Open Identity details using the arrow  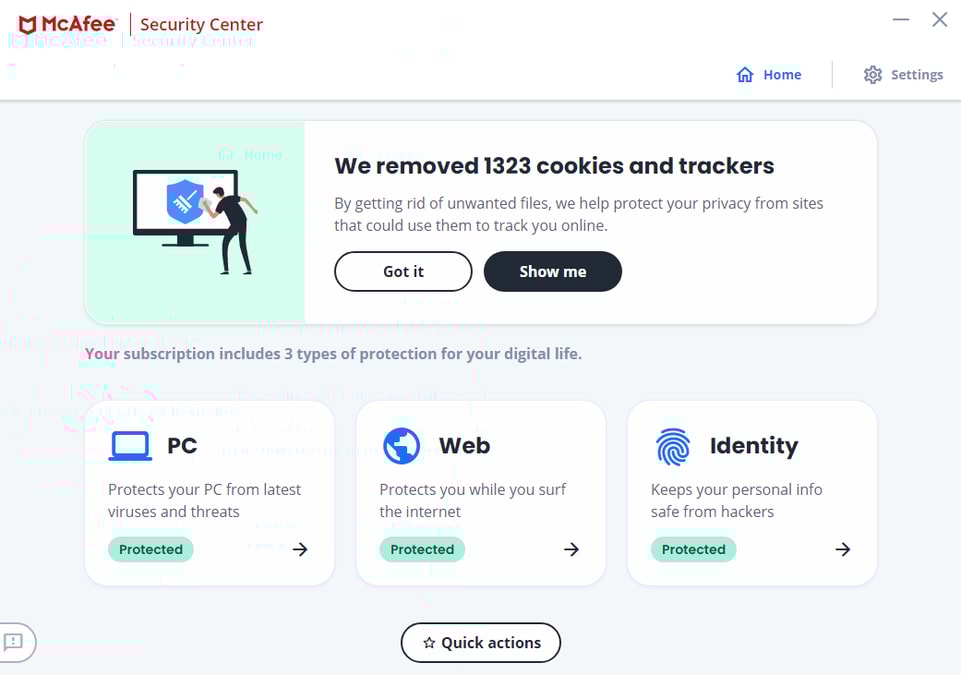click(842, 549)
